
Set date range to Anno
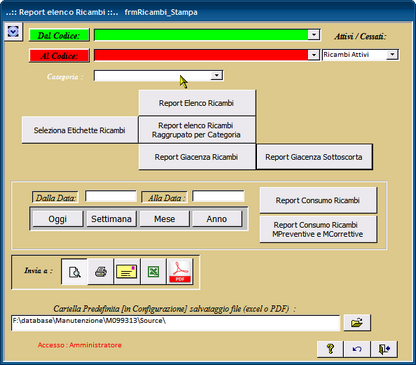217,219
